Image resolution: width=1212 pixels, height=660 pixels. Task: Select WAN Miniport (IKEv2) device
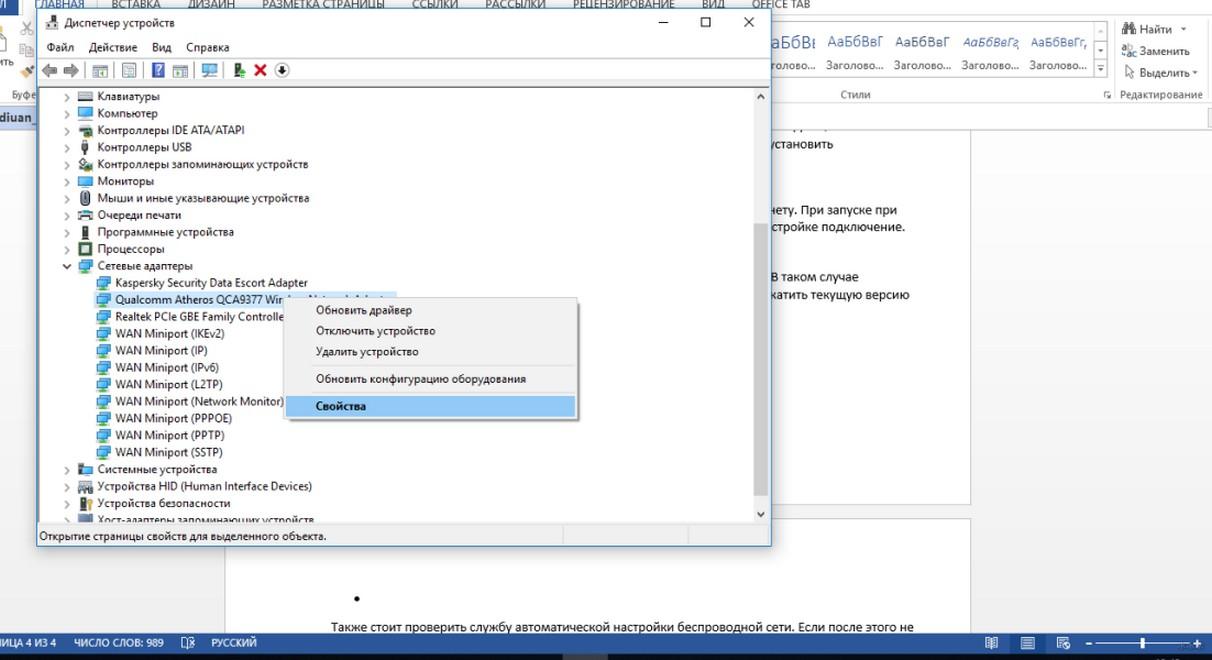click(169, 334)
